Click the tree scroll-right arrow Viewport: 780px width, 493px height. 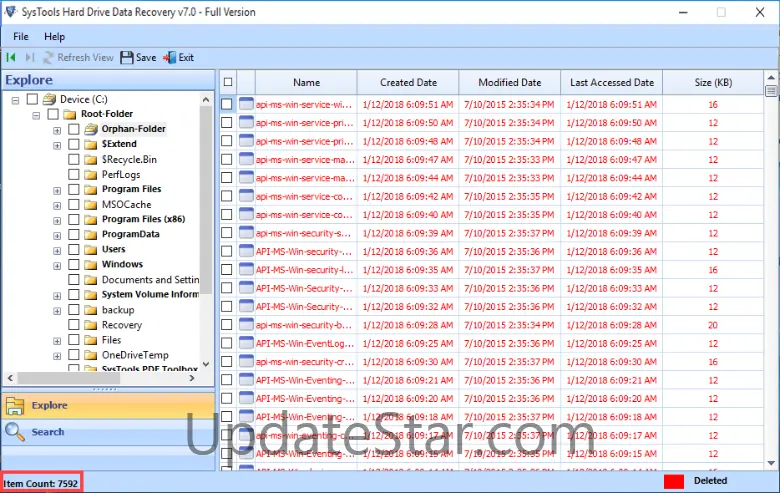point(192,378)
